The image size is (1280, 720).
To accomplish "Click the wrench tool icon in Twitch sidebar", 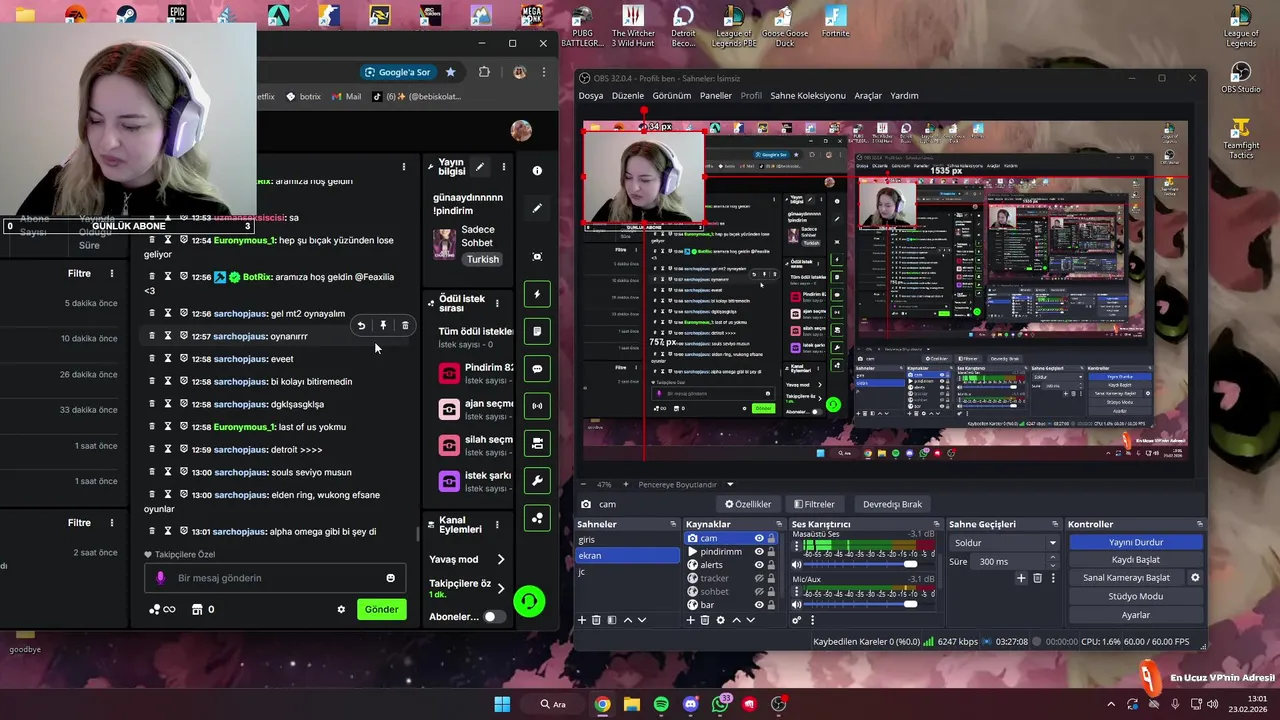I will (537, 481).
